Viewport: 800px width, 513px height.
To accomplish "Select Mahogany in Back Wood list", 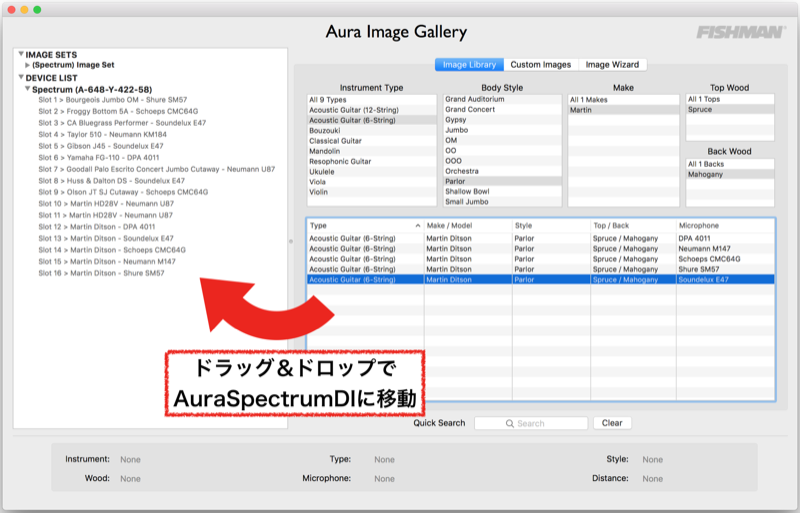I will pos(730,174).
